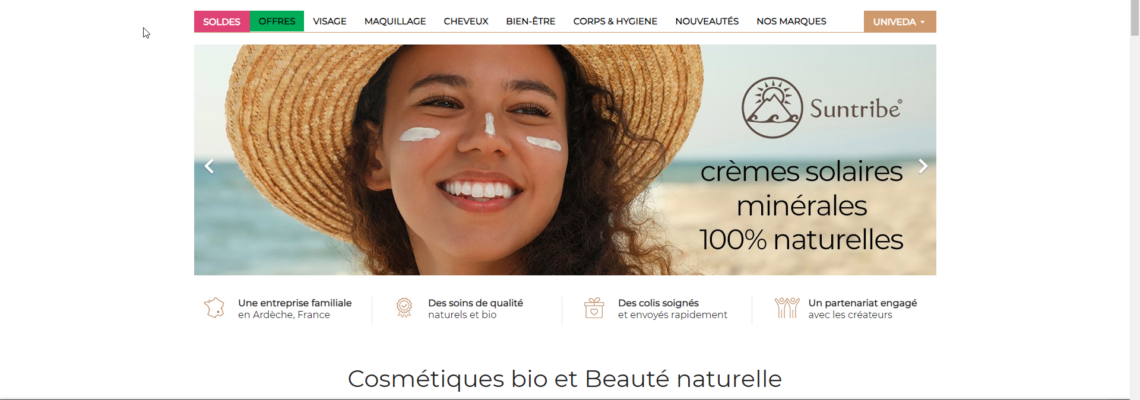Click the France map icon
This screenshot has height=400, width=1140.
[x=214, y=308]
